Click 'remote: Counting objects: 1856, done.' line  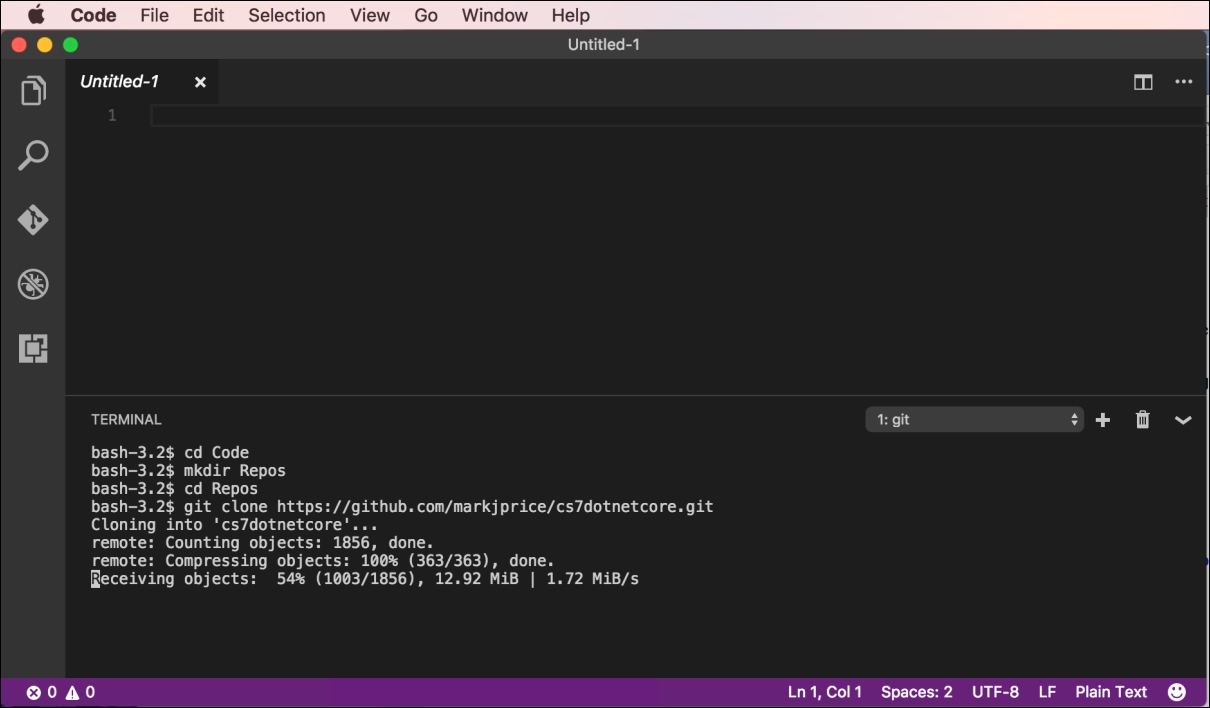pos(263,543)
